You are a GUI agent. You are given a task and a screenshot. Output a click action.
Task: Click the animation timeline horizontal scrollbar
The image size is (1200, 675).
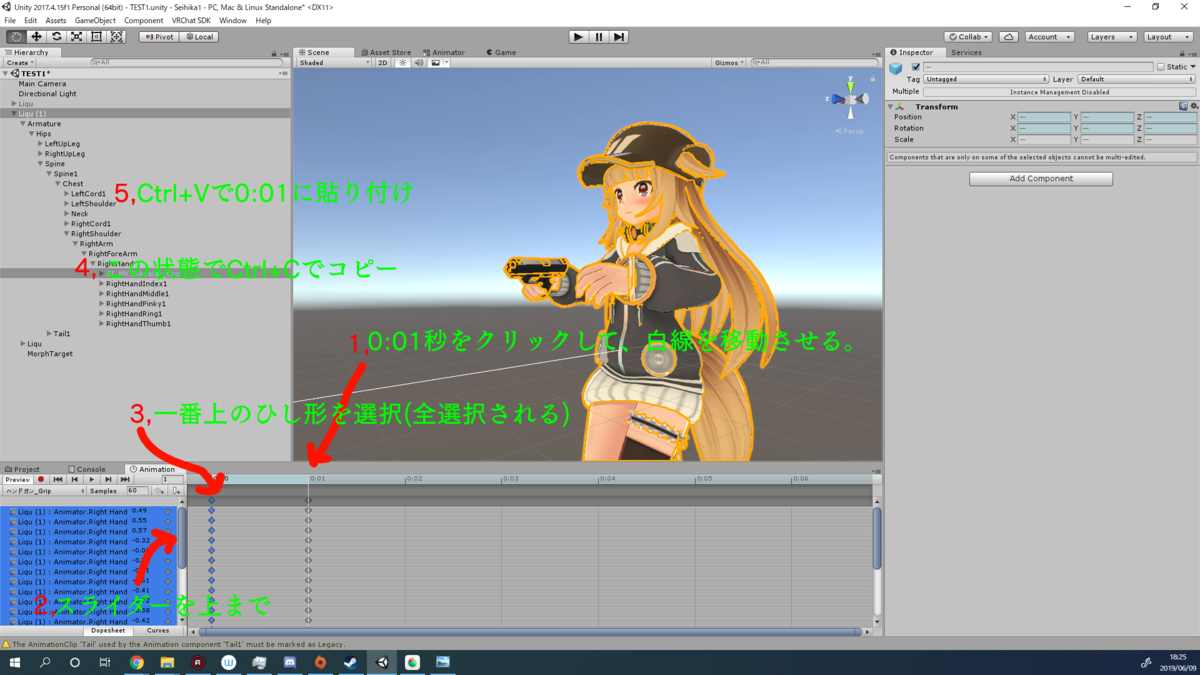pyautogui.click(x=530, y=632)
